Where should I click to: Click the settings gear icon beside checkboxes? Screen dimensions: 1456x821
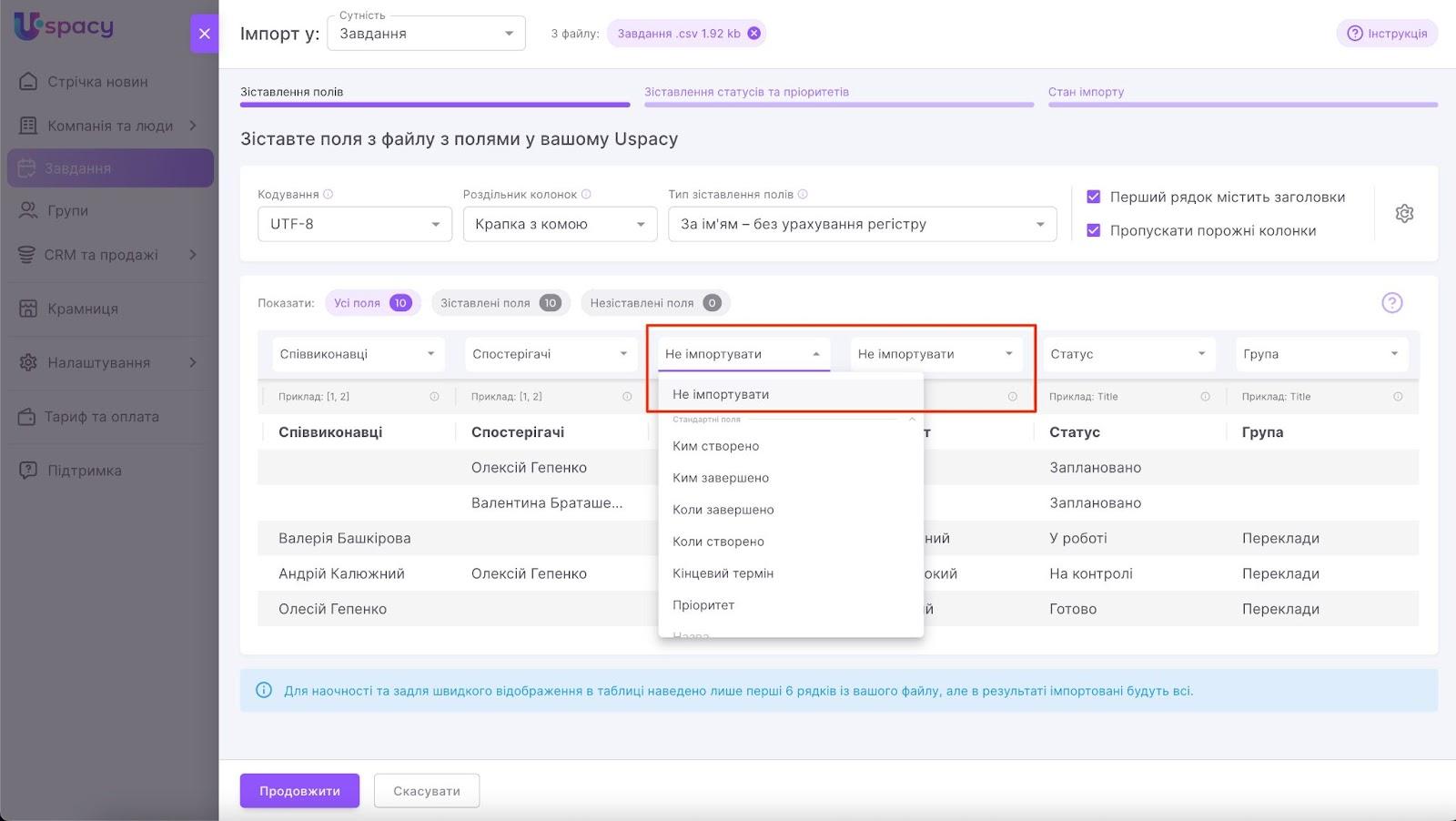(x=1404, y=214)
